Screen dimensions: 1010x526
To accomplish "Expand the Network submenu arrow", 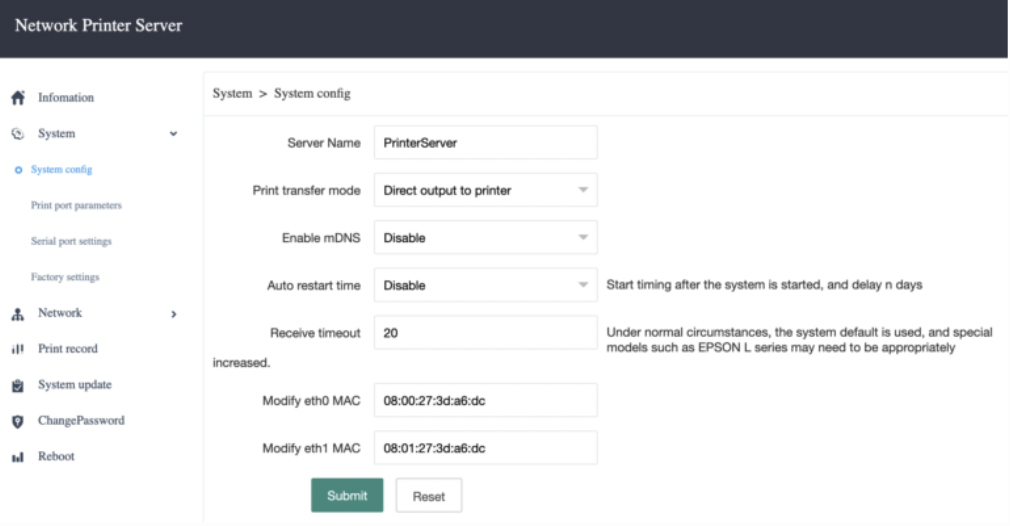I will click(x=173, y=314).
